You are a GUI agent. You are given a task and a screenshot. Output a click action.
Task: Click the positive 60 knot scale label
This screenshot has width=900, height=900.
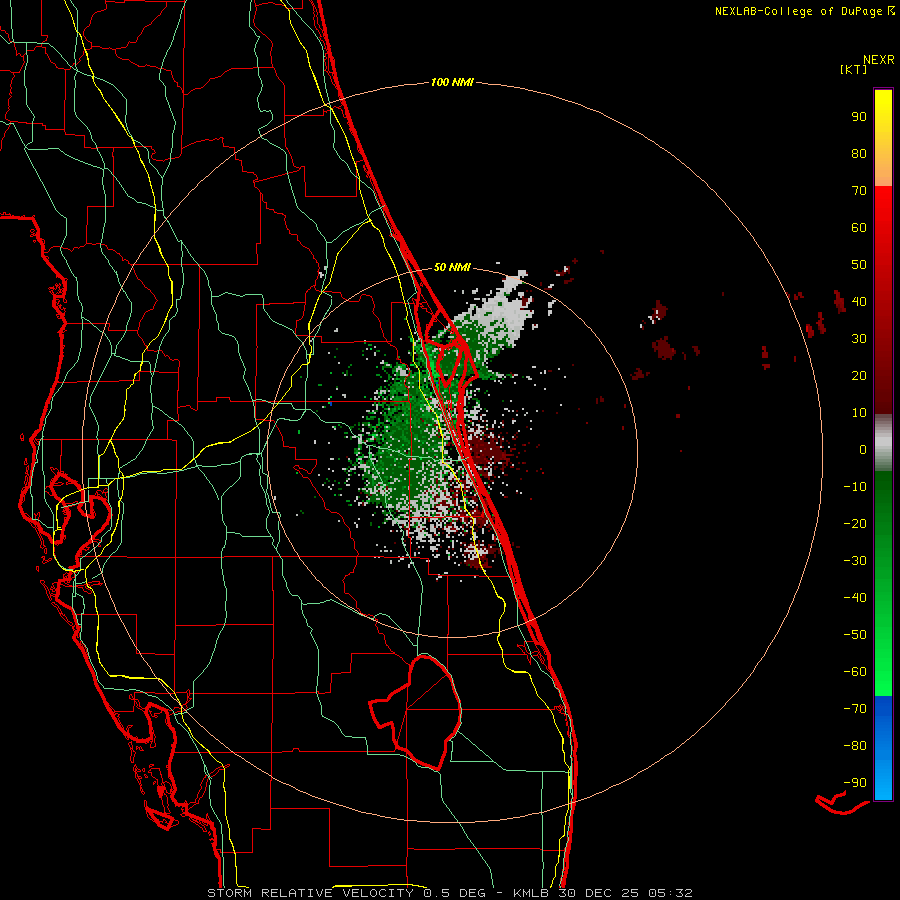(x=859, y=227)
